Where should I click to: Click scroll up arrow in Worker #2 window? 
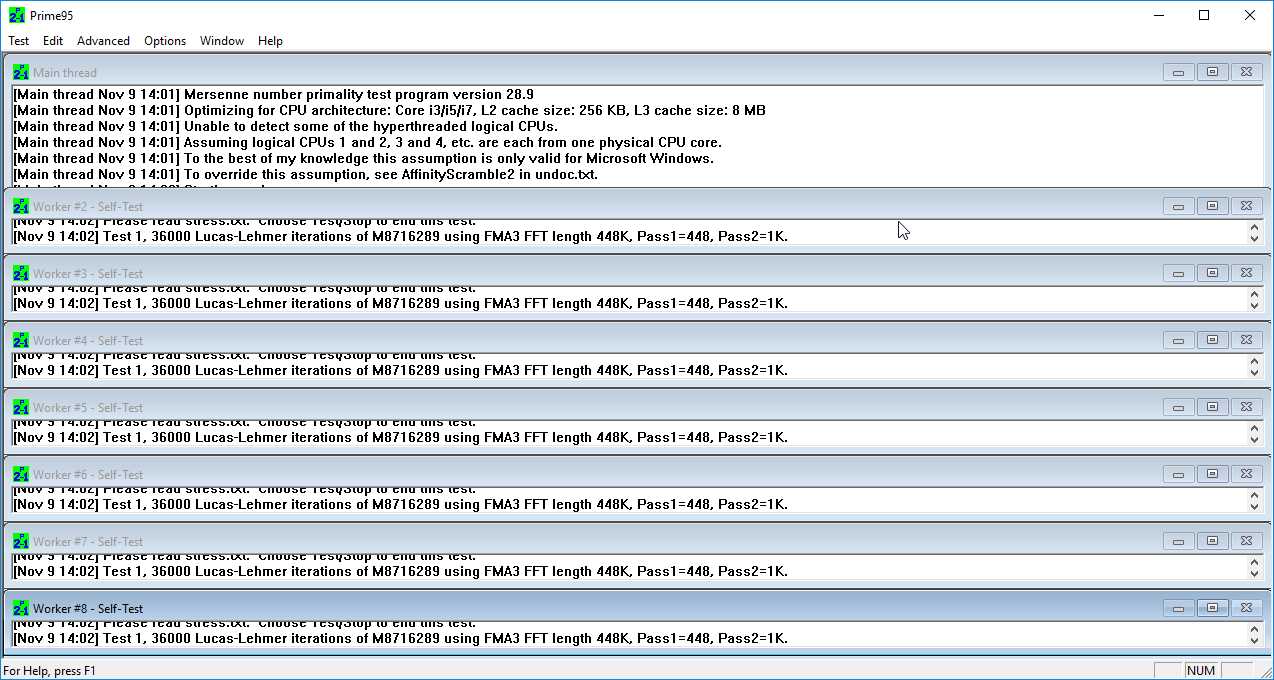1255,227
